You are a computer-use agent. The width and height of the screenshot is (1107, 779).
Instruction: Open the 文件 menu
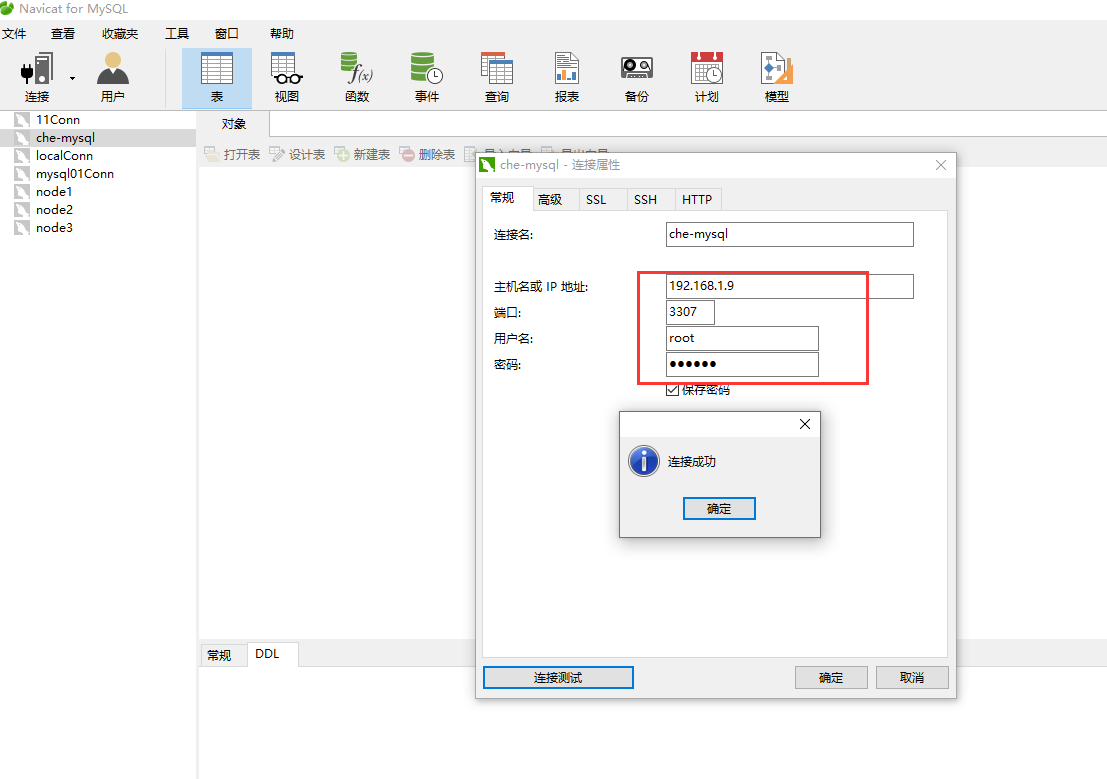[14, 33]
